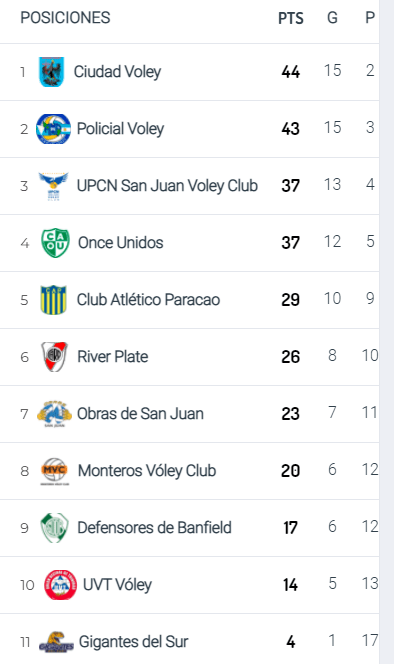Viewport: 394px width, 664px height.
Task: Click the Ciudad Voley team logo
Action: pyautogui.click(x=52, y=72)
